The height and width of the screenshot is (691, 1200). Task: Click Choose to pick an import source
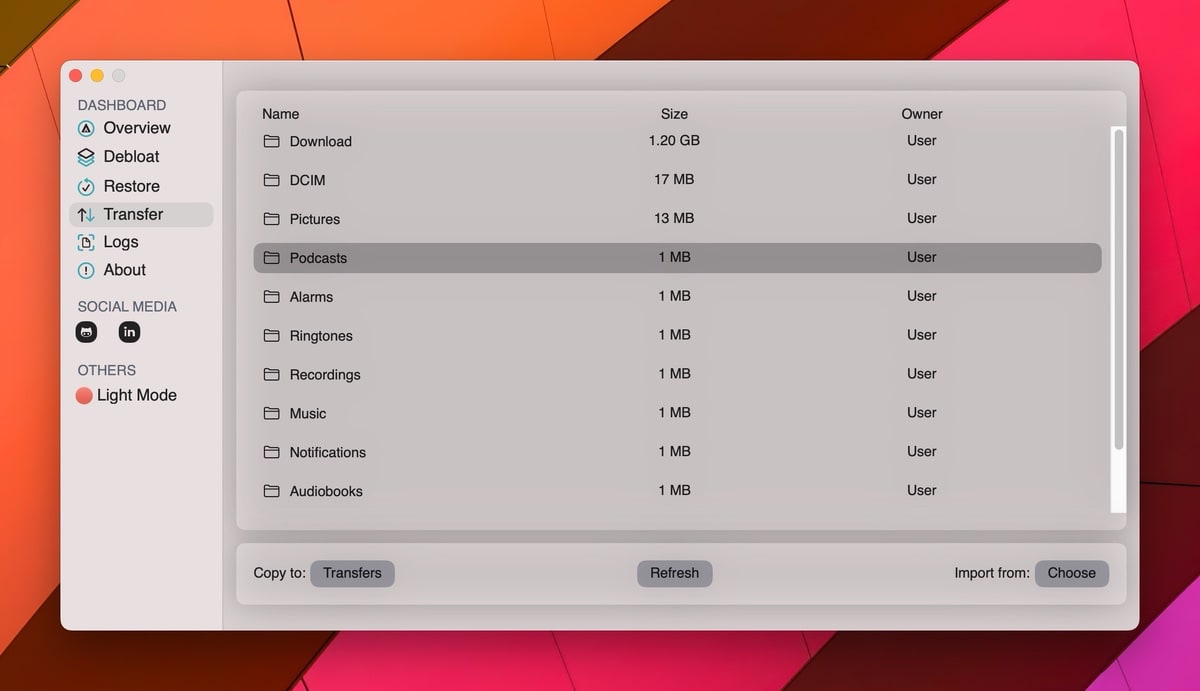[1071, 573]
